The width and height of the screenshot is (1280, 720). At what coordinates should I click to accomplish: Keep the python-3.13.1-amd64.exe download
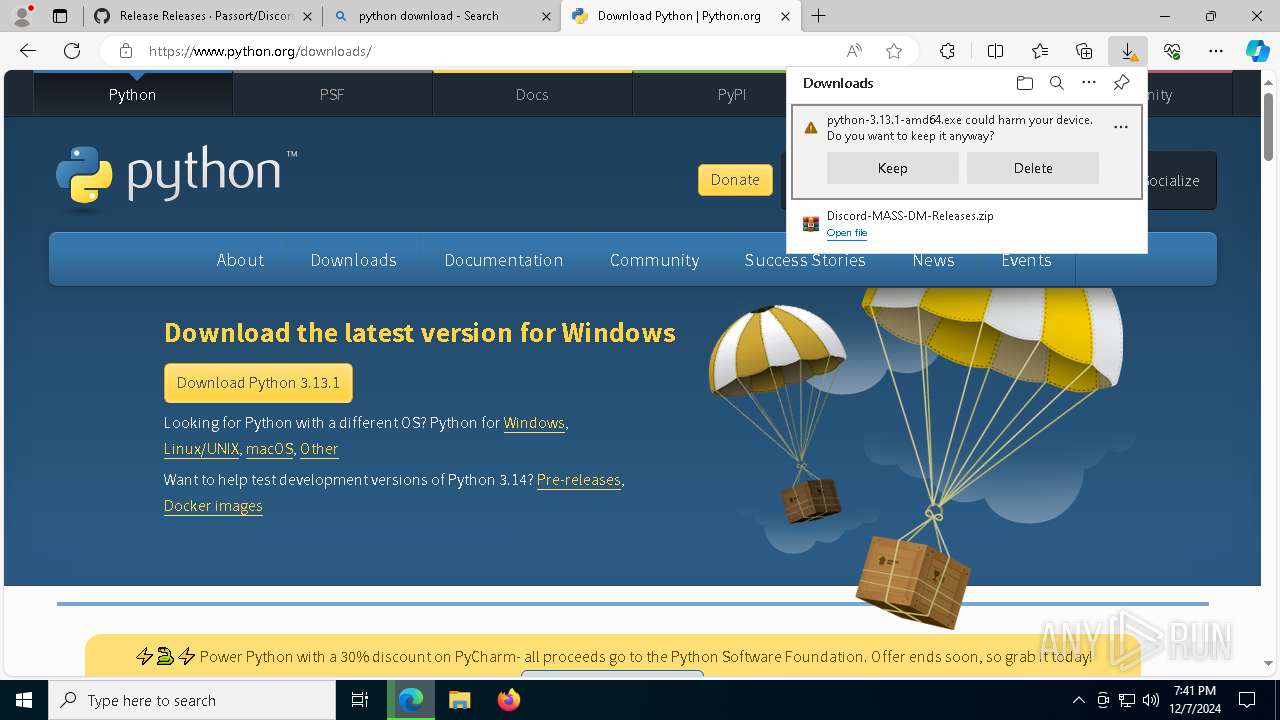click(892, 168)
